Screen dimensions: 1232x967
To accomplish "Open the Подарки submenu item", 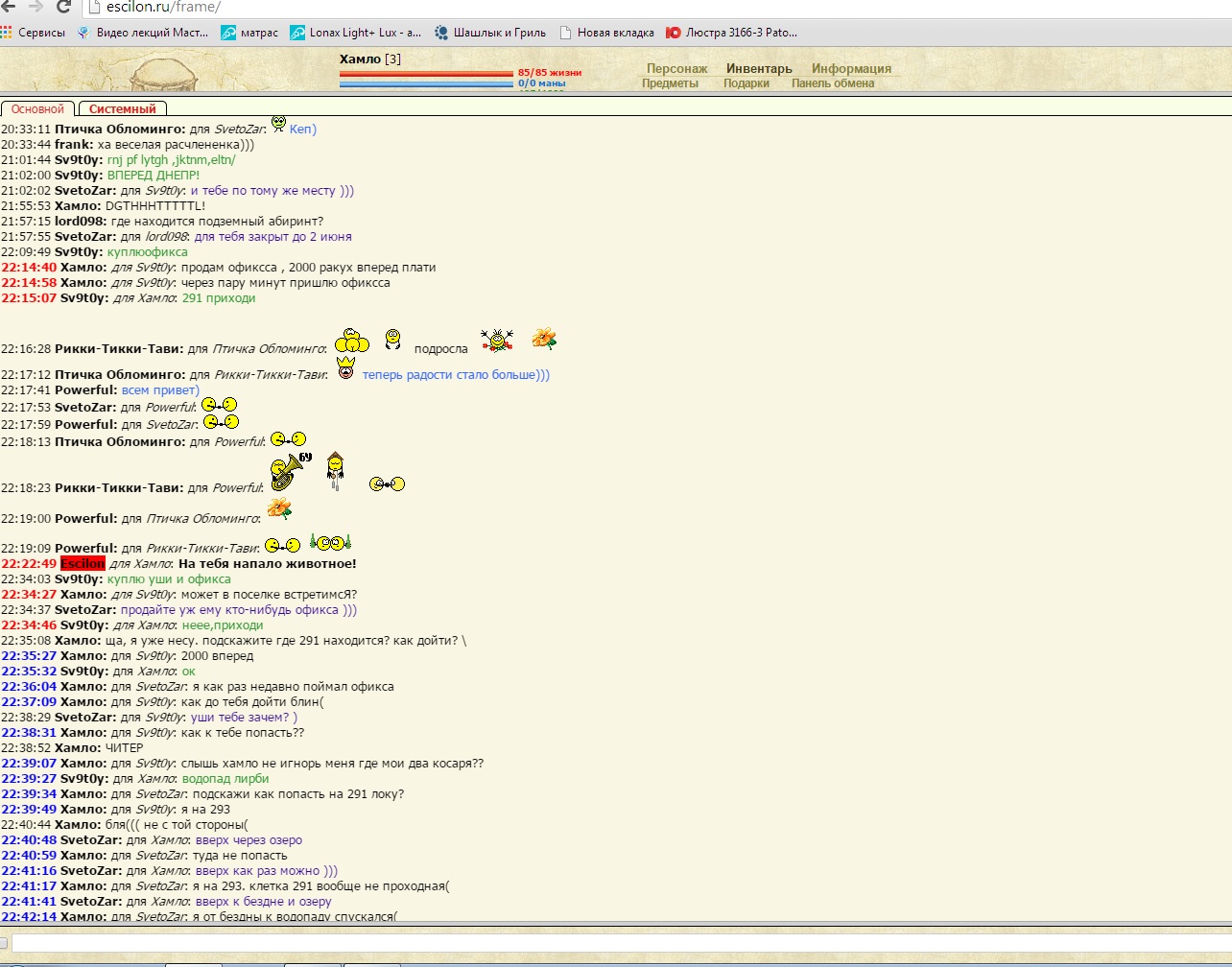I will [746, 83].
